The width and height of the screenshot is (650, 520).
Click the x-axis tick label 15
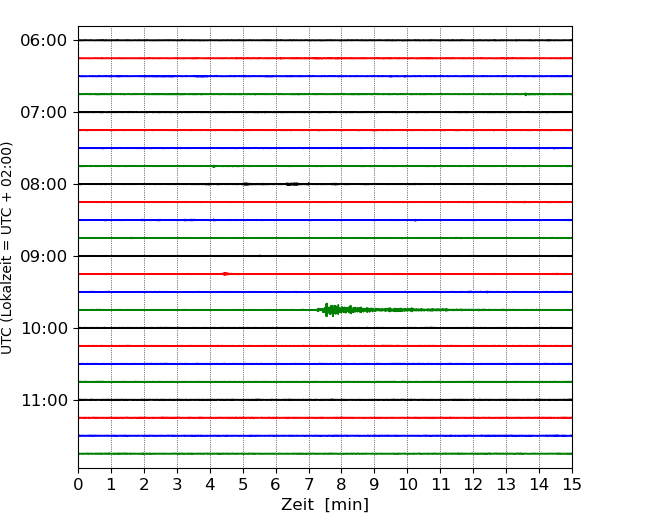[572, 484]
